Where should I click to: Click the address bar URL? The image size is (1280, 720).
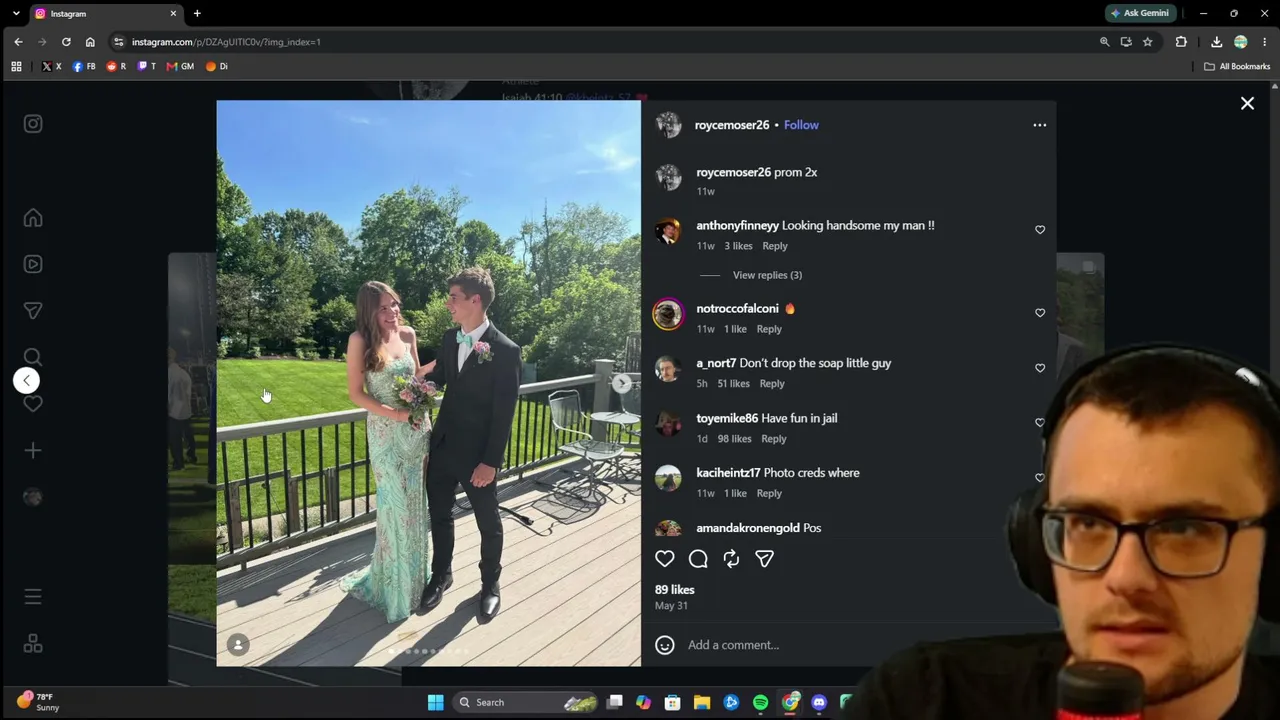226,42
